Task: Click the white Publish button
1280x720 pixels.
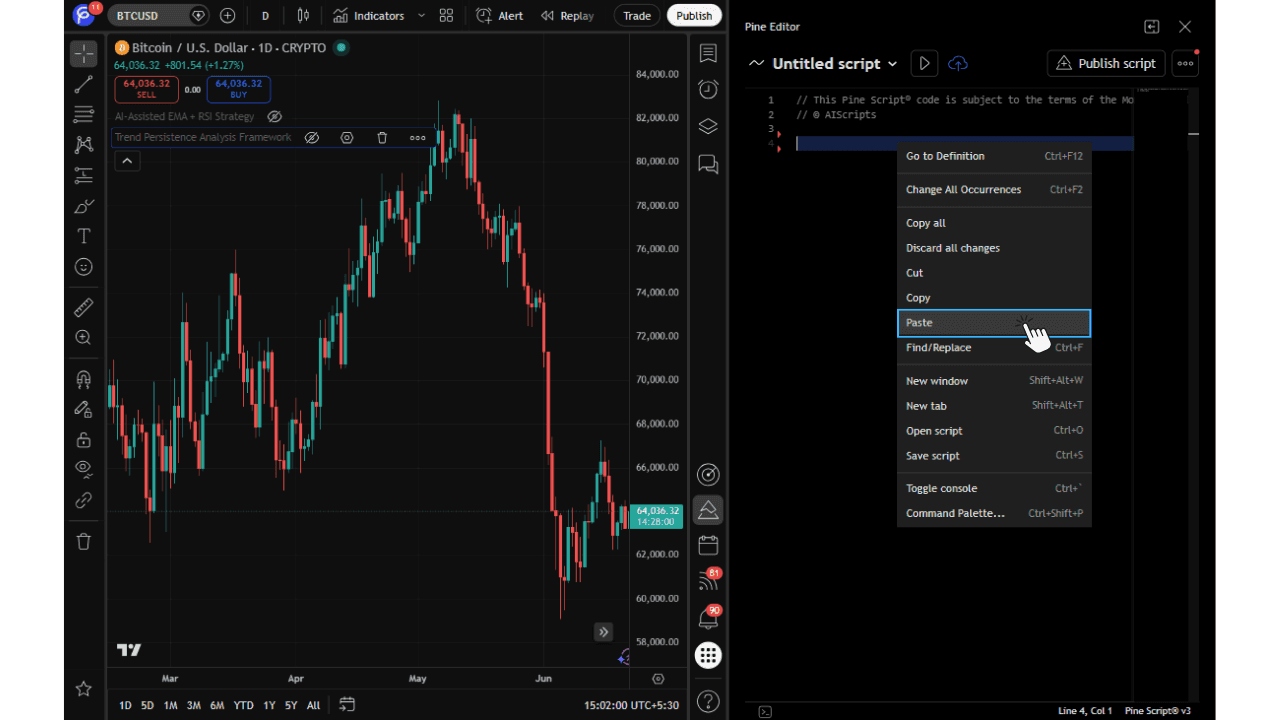Action: (x=694, y=15)
